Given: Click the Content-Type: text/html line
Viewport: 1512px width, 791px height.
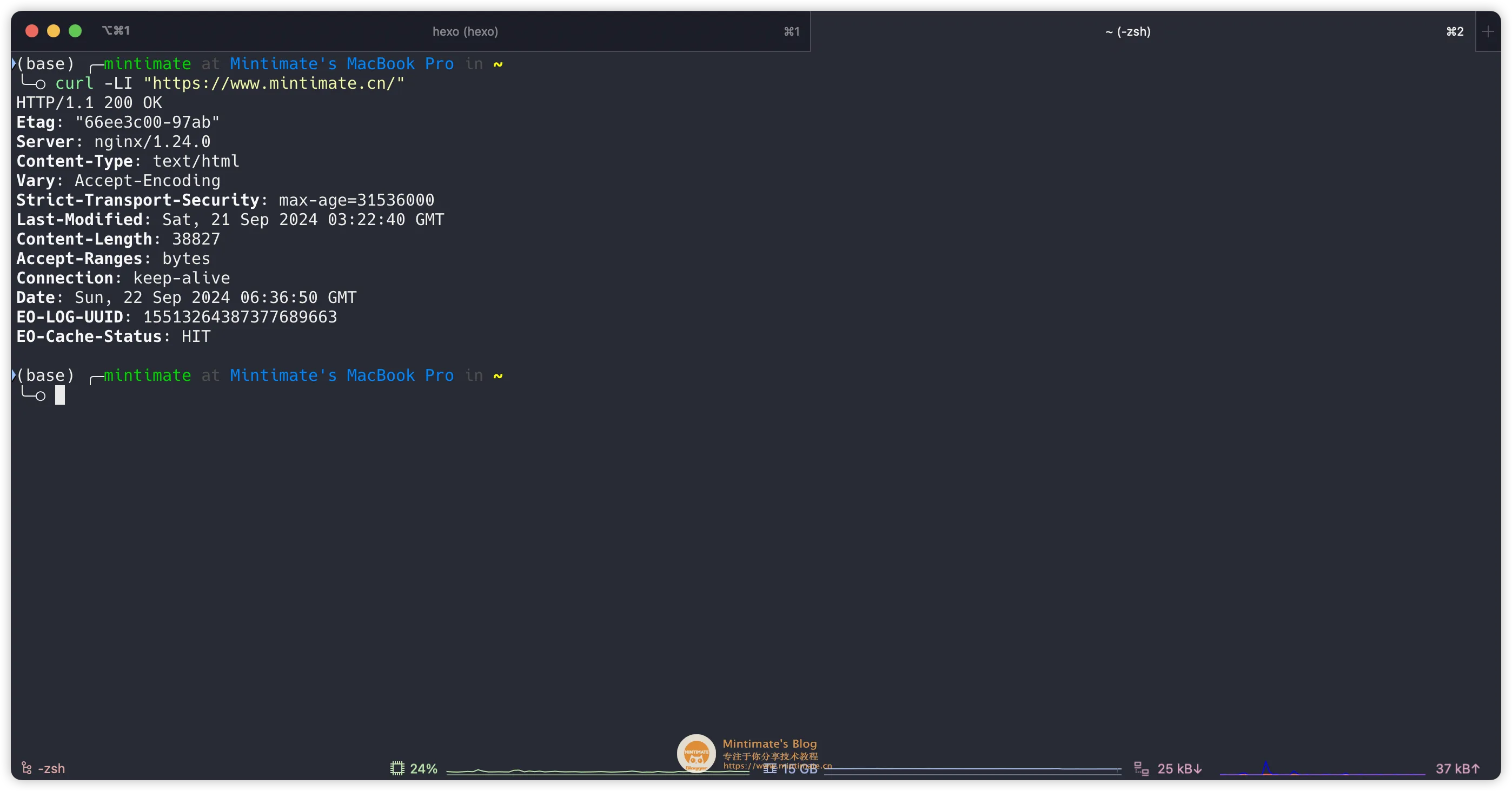Looking at the screenshot, I should (128, 161).
